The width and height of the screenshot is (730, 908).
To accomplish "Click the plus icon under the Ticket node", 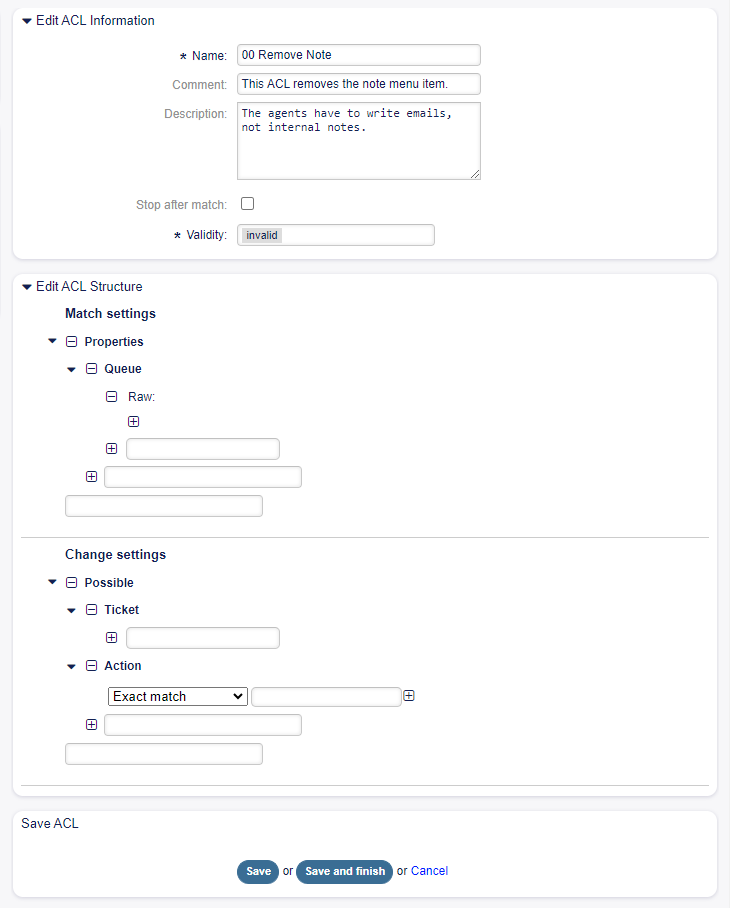I will tap(111, 637).
